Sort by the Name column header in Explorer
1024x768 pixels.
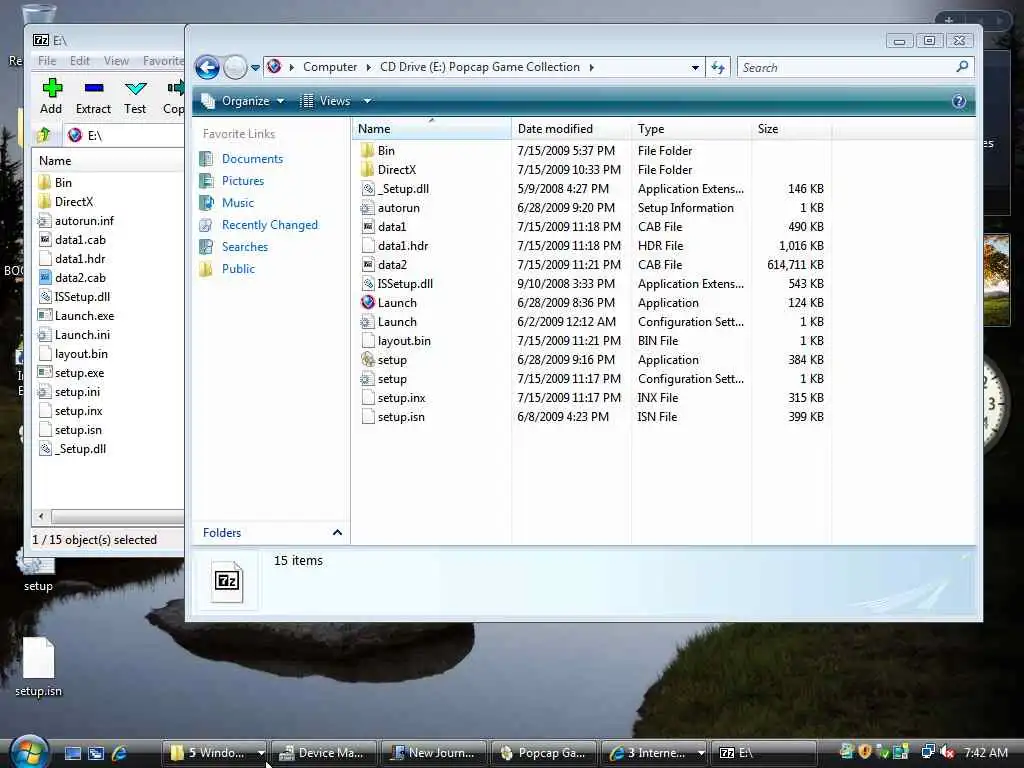432,129
